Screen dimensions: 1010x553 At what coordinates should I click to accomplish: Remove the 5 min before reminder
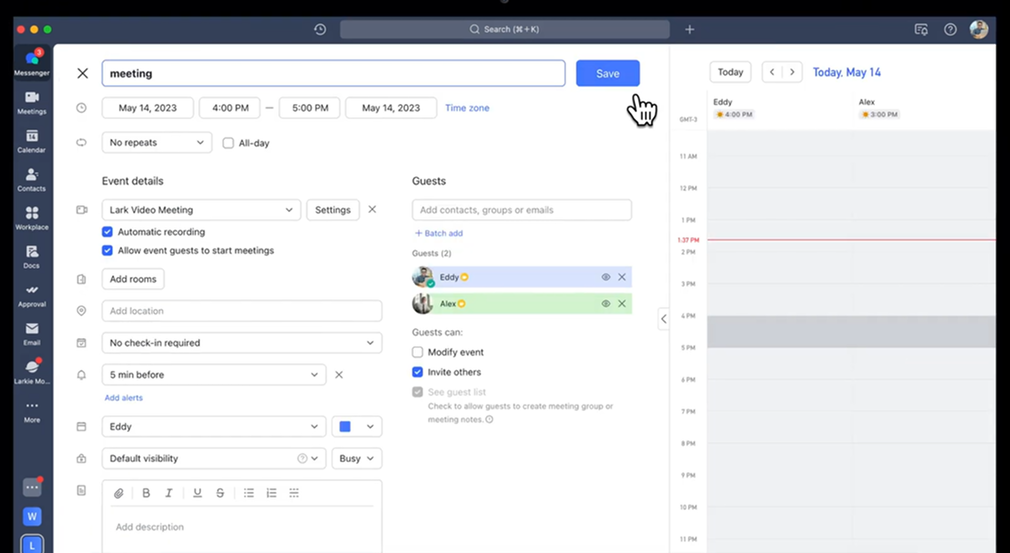point(339,375)
